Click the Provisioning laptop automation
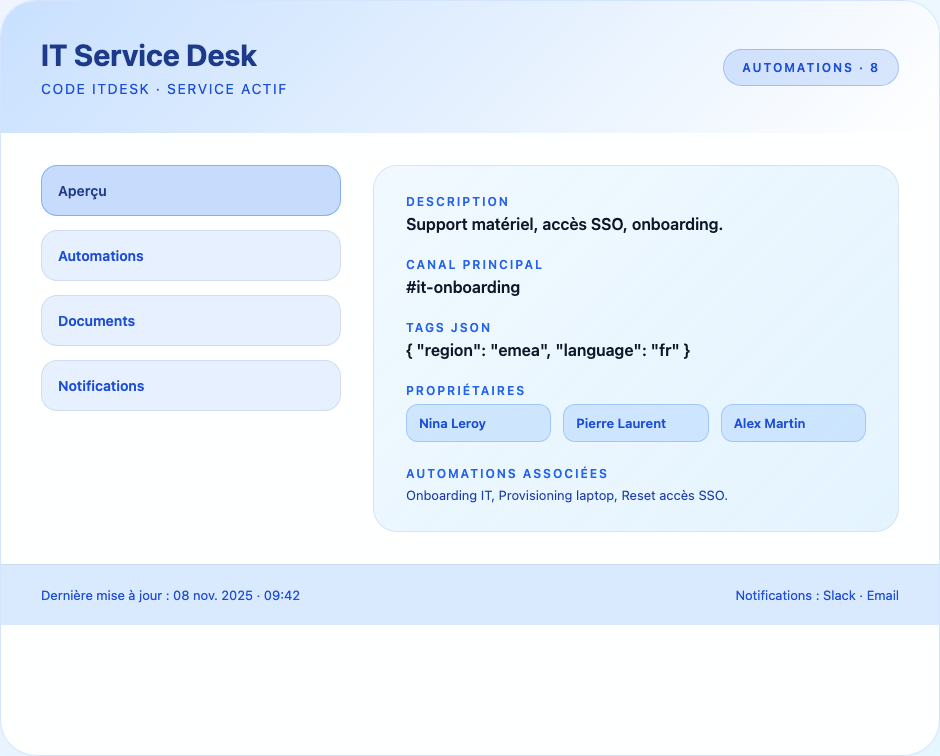 (x=558, y=495)
